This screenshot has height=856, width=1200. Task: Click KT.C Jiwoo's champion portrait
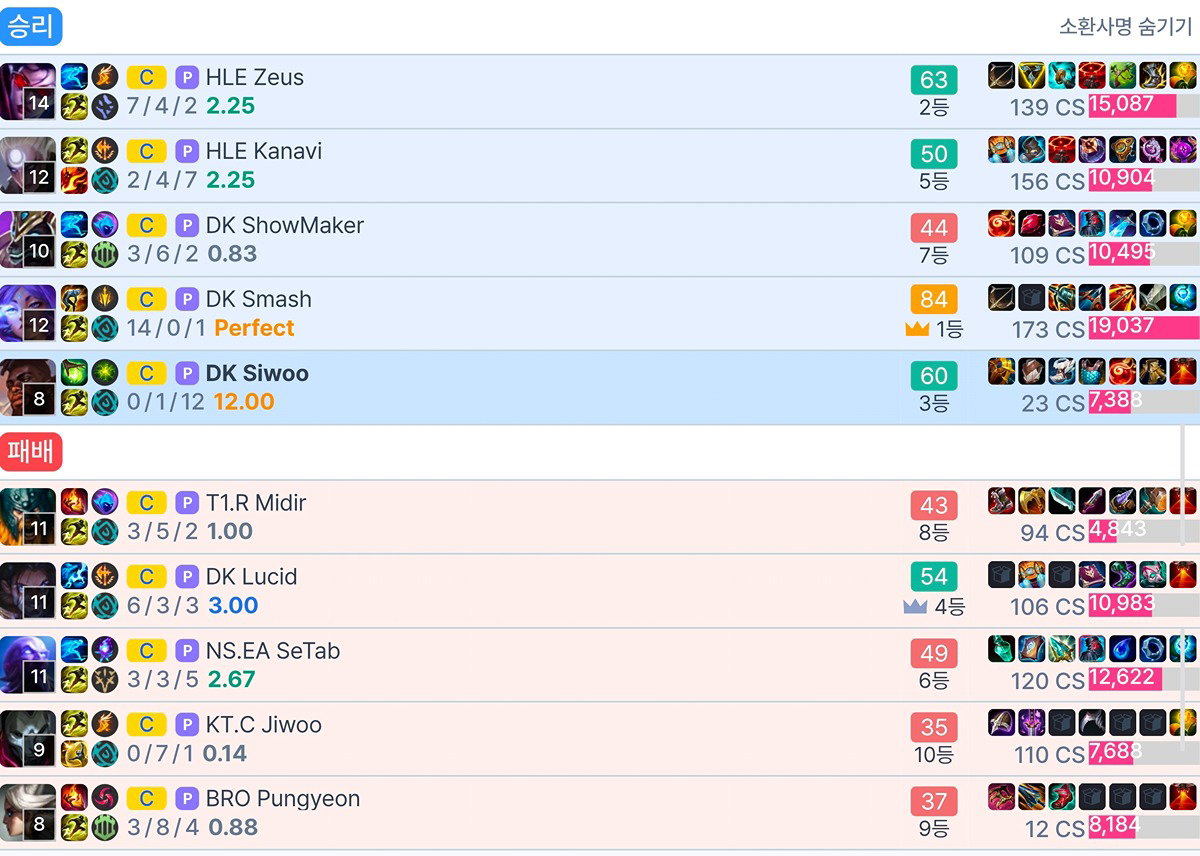(28, 739)
